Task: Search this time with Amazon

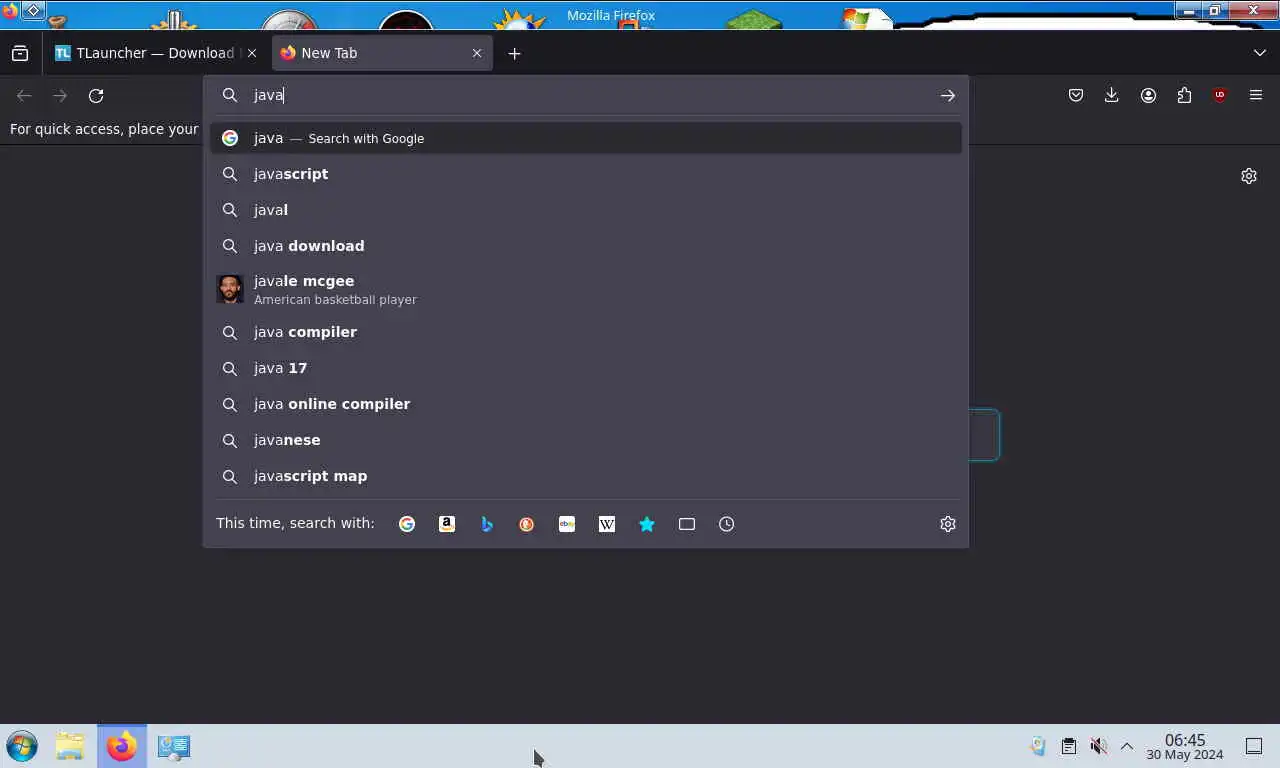Action: [447, 524]
